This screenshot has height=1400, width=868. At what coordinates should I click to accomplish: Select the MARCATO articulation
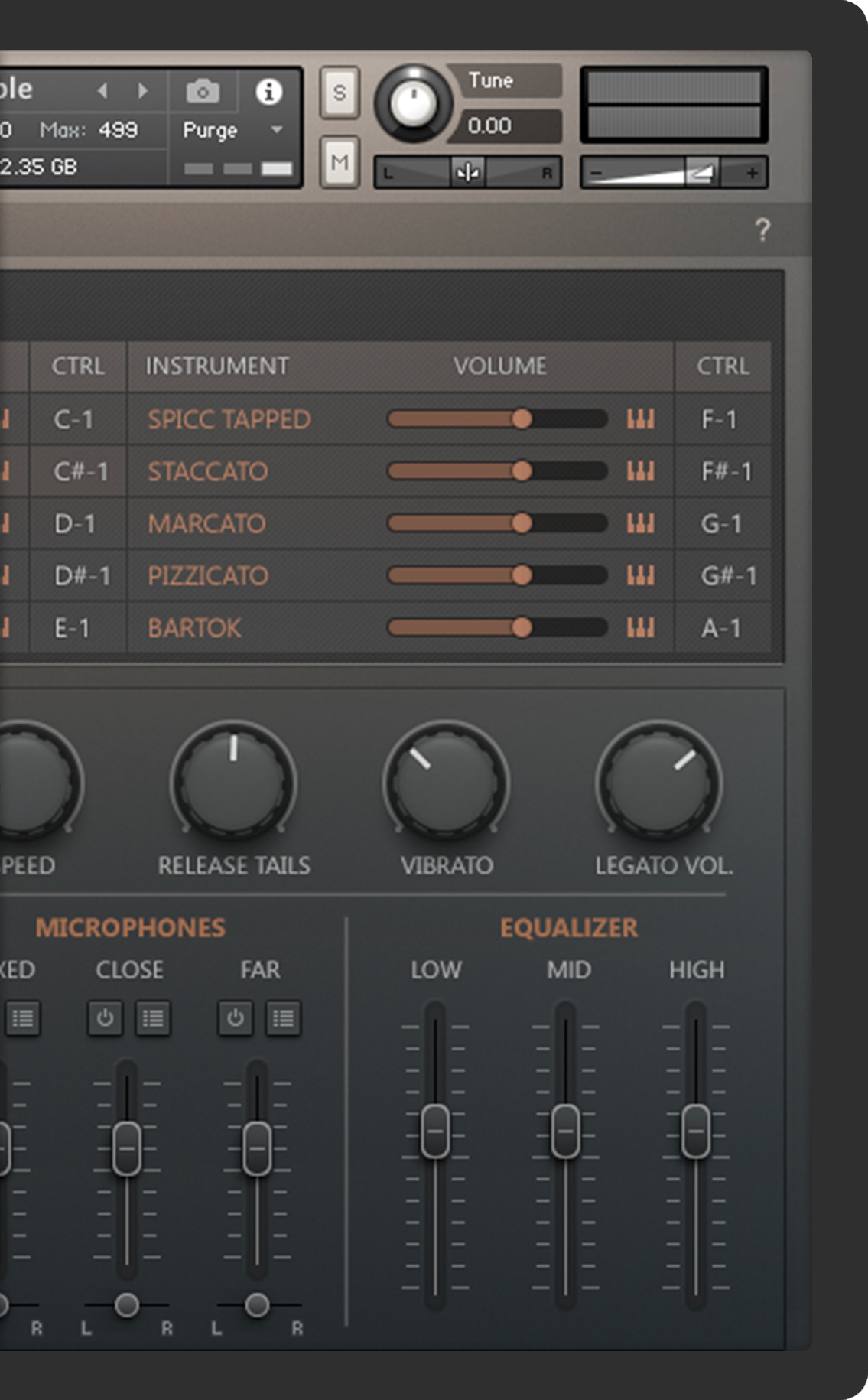click(x=206, y=524)
